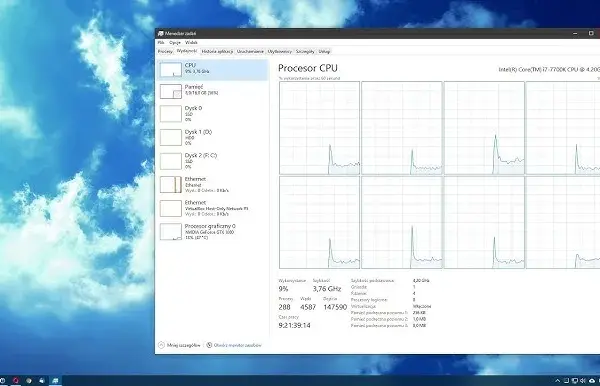
Task: Collapse view with Mniej szczegółów
Action: pyautogui.click(x=179, y=345)
